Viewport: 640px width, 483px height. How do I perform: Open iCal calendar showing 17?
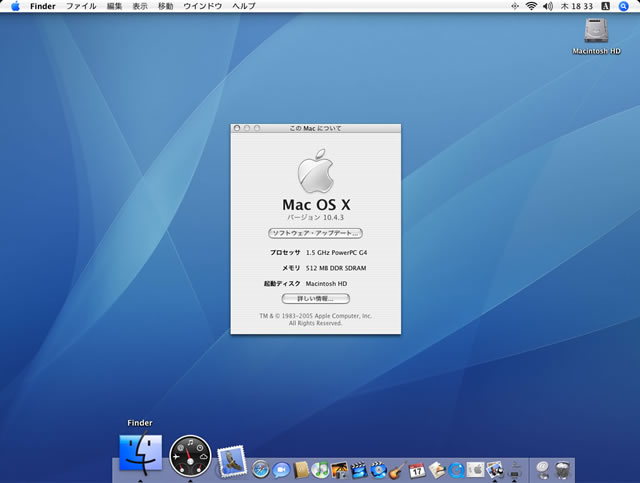[x=417, y=470]
